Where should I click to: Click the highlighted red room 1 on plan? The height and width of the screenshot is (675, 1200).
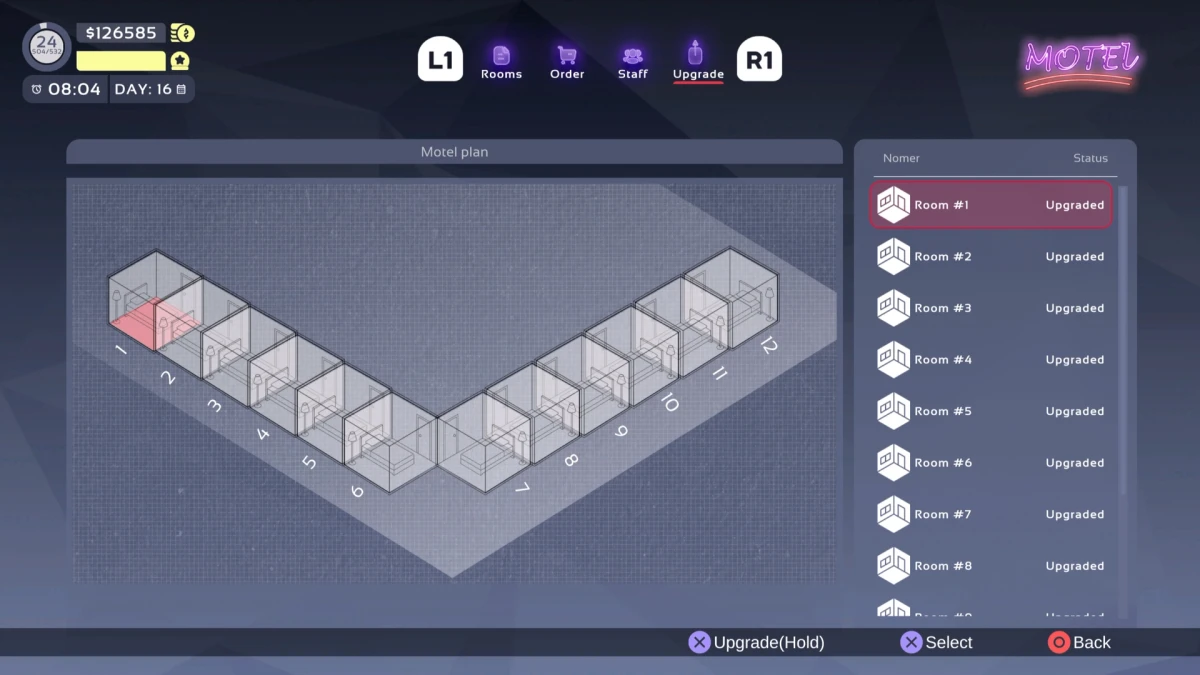click(133, 325)
